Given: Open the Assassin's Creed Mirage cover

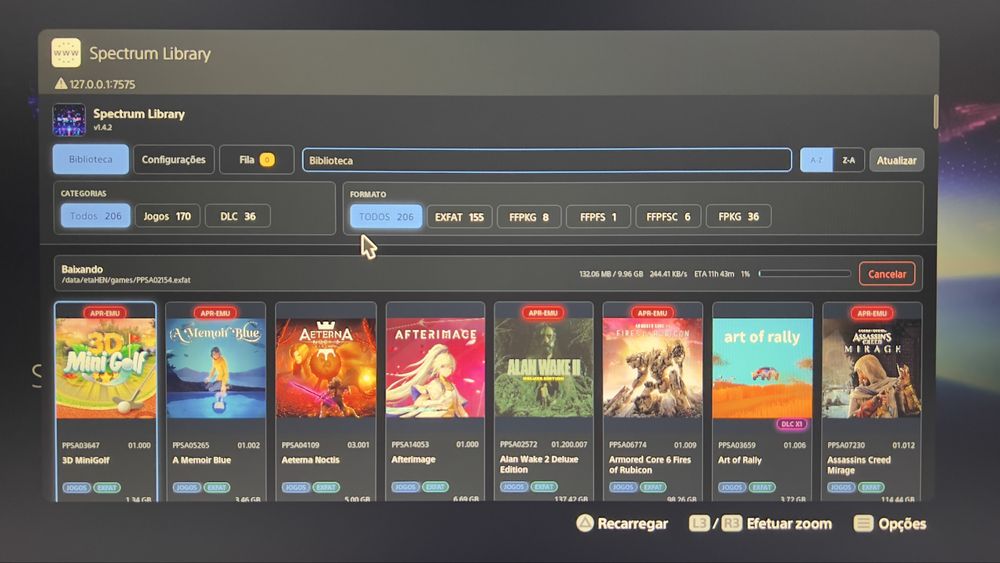Looking at the screenshot, I should 872,368.
